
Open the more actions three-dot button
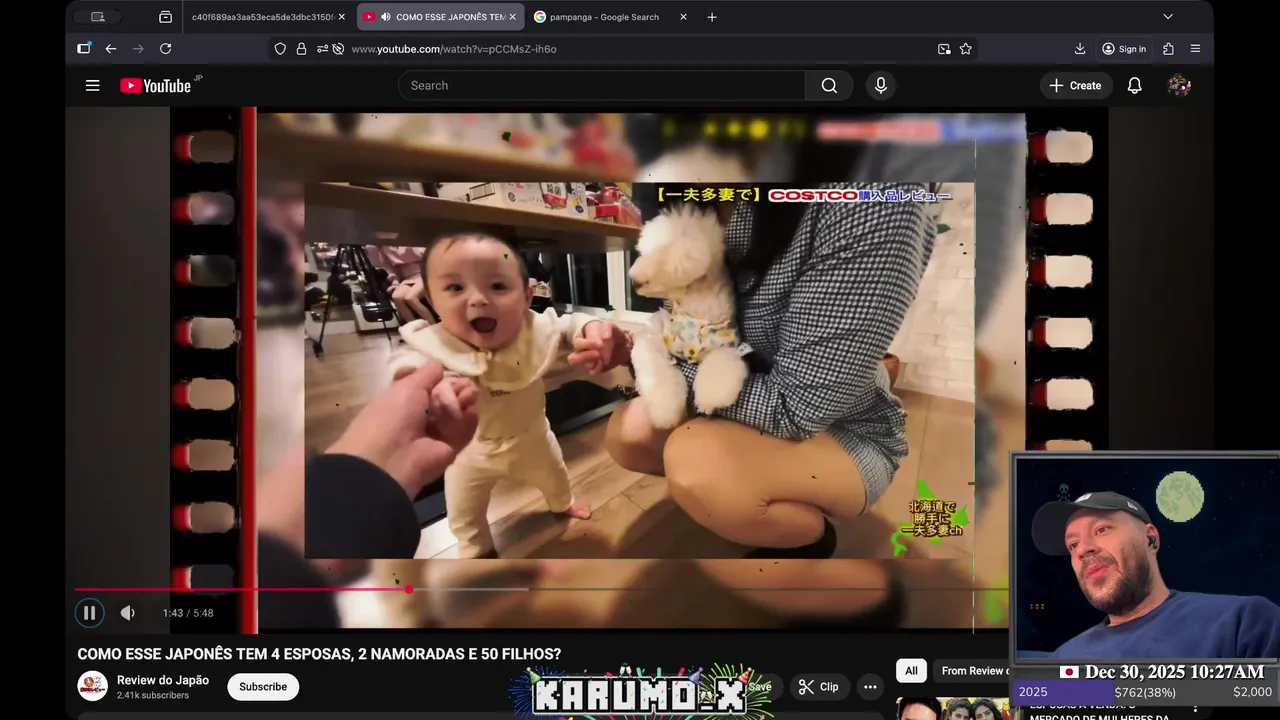[x=870, y=687]
